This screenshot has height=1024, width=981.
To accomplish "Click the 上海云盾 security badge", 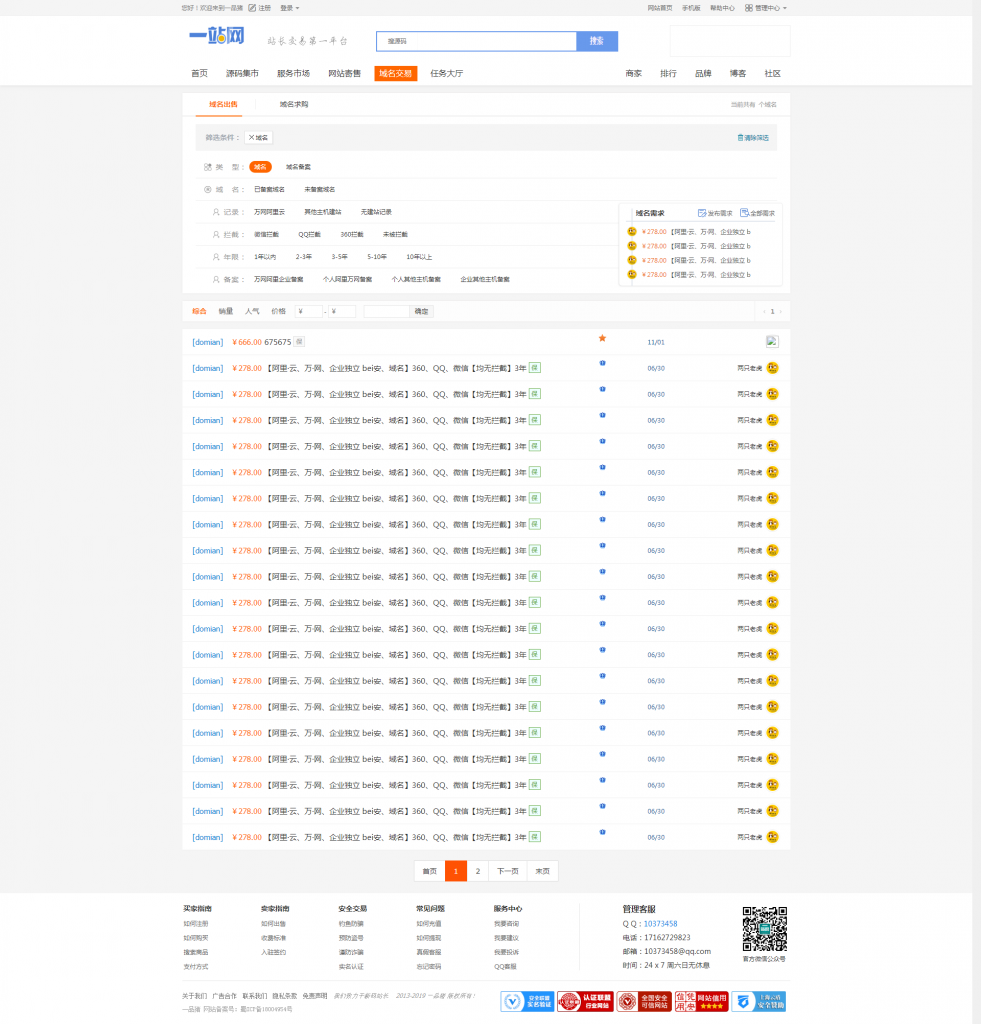I will [758, 1001].
